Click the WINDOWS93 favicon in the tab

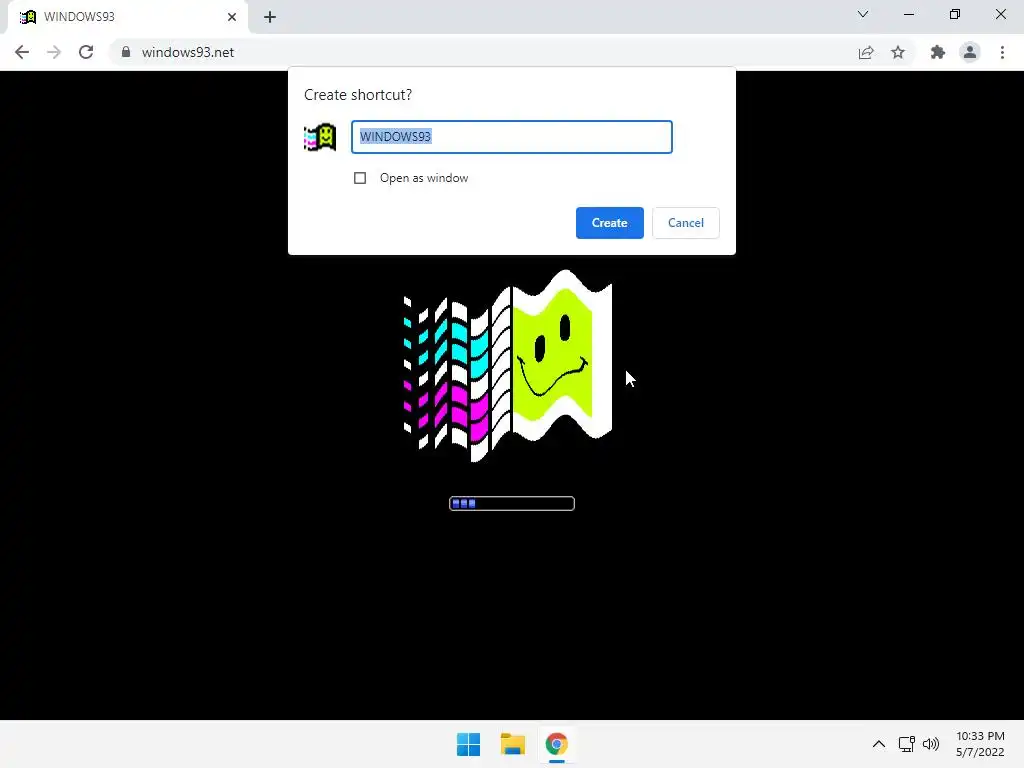pos(27,17)
